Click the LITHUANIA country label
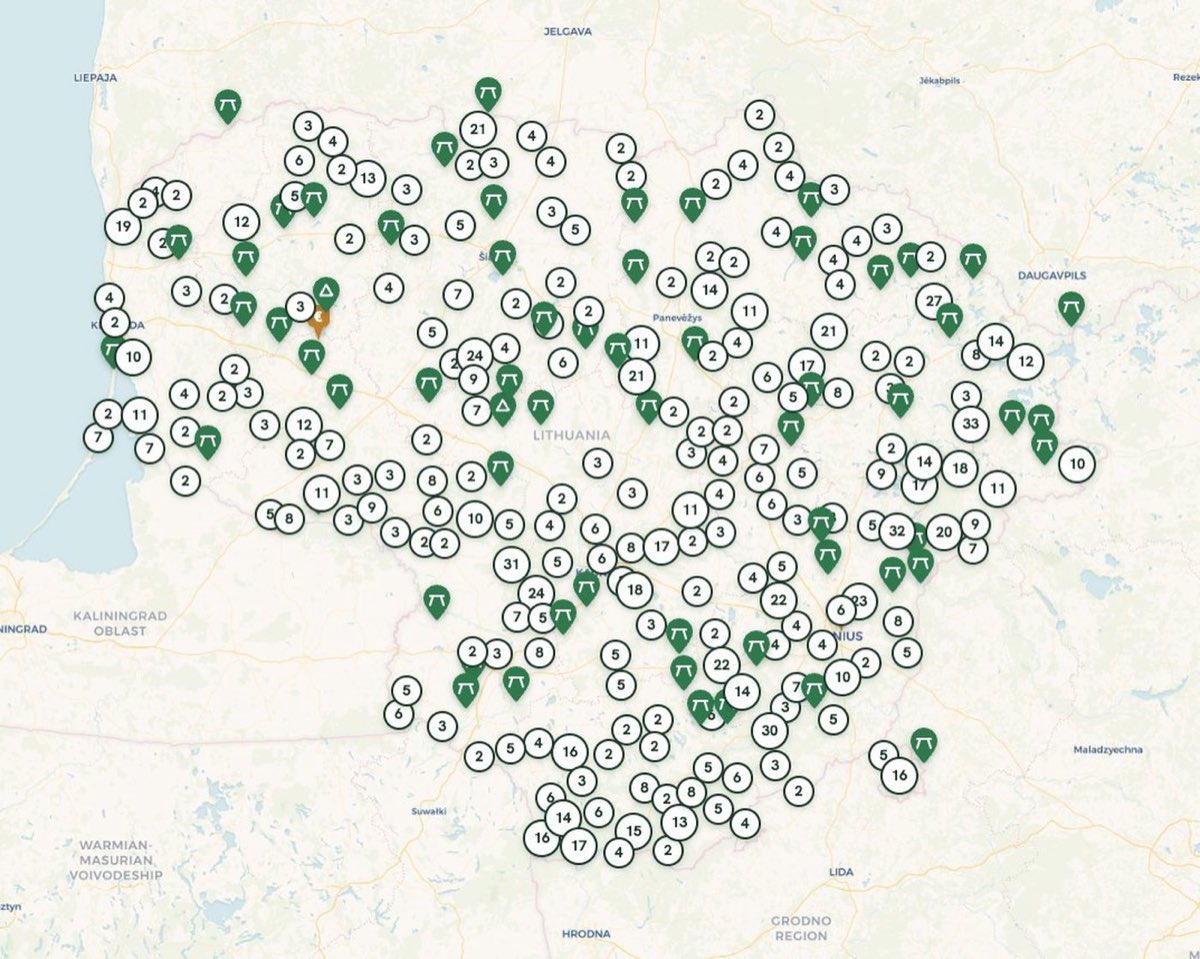1200x959 pixels. tap(571, 435)
